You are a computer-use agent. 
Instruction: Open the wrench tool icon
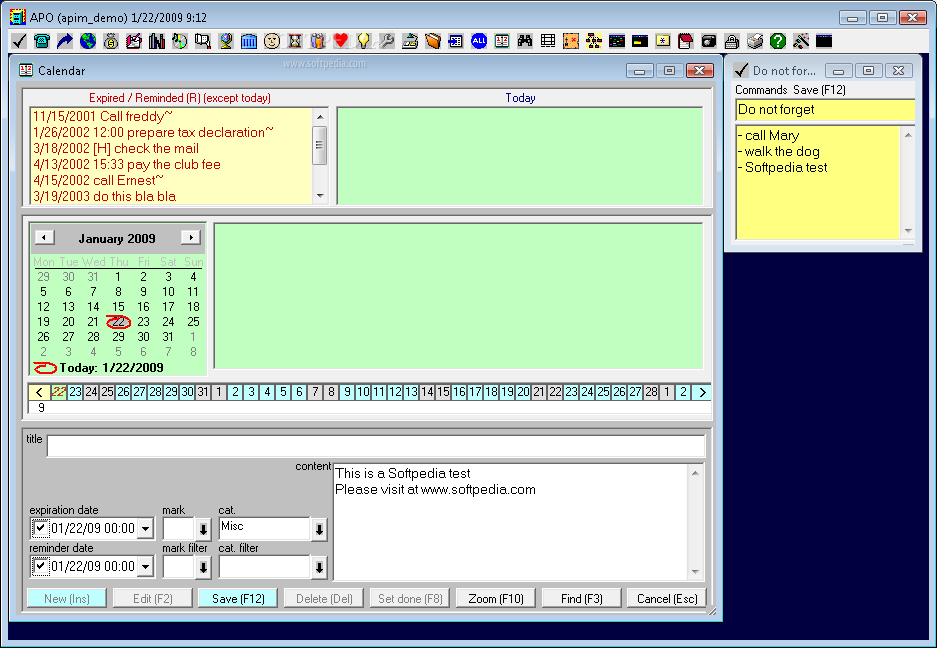click(387, 41)
